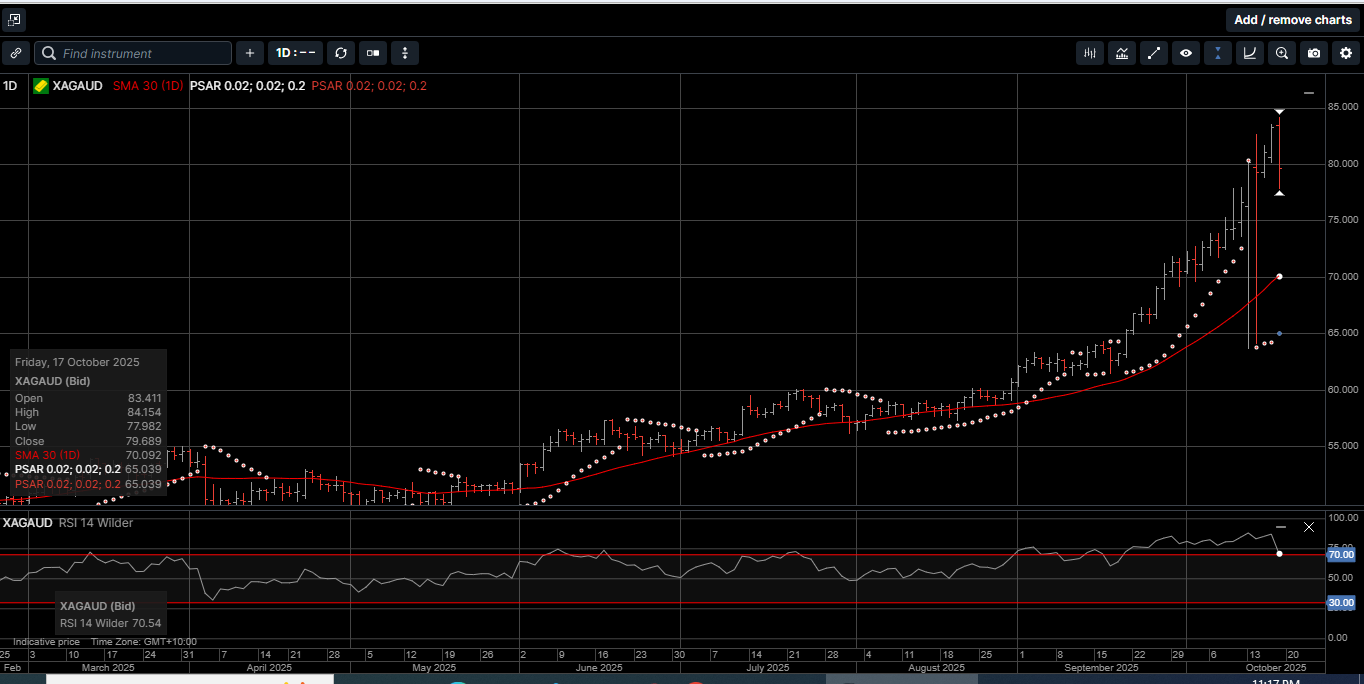Toggle the curve scale icon
This screenshot has height=684, width=1364.
1249,54
